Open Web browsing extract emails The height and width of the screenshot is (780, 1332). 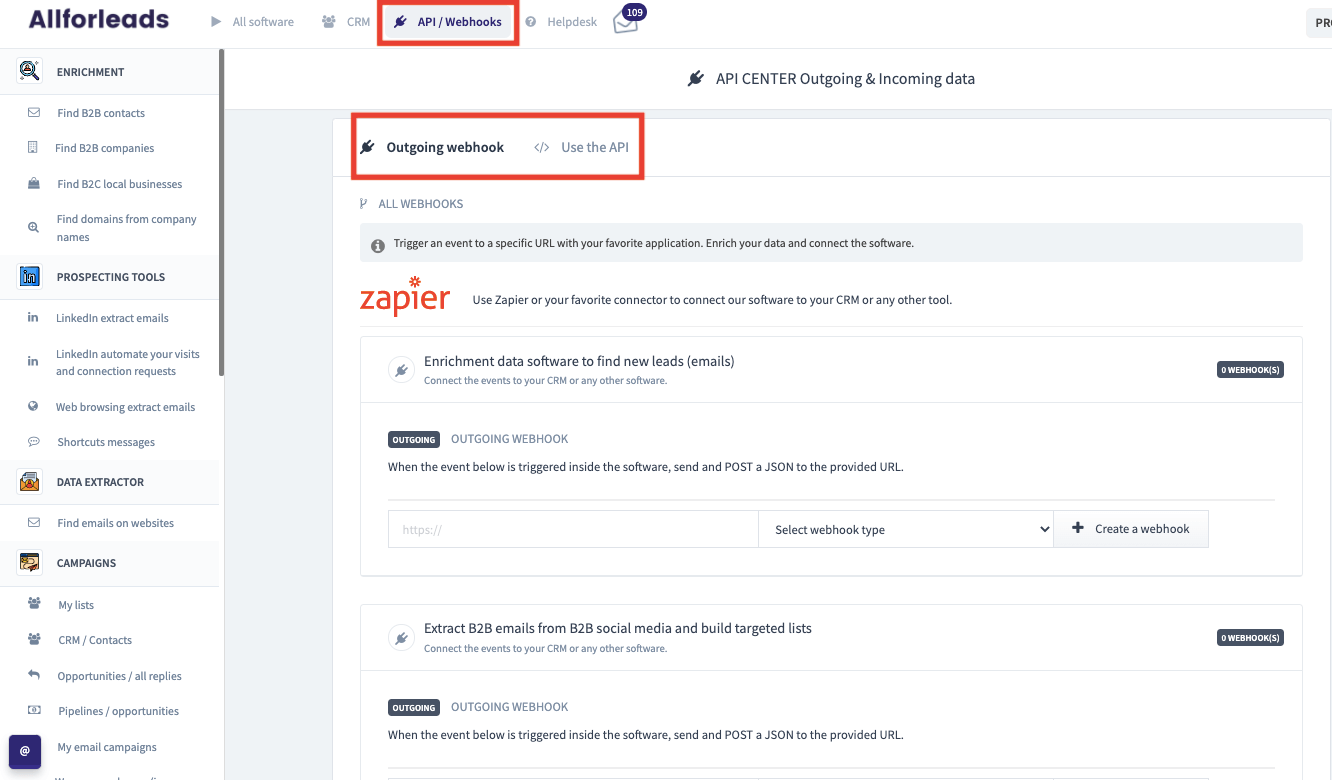(126, 407)
